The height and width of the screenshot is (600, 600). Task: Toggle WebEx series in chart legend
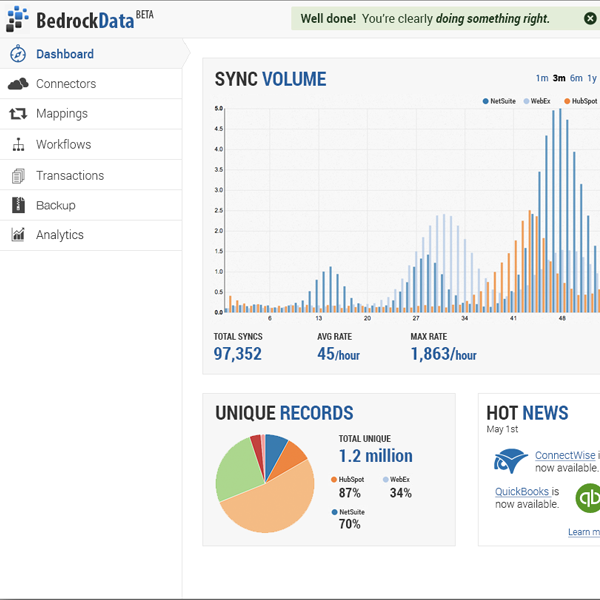click(537, 101)
